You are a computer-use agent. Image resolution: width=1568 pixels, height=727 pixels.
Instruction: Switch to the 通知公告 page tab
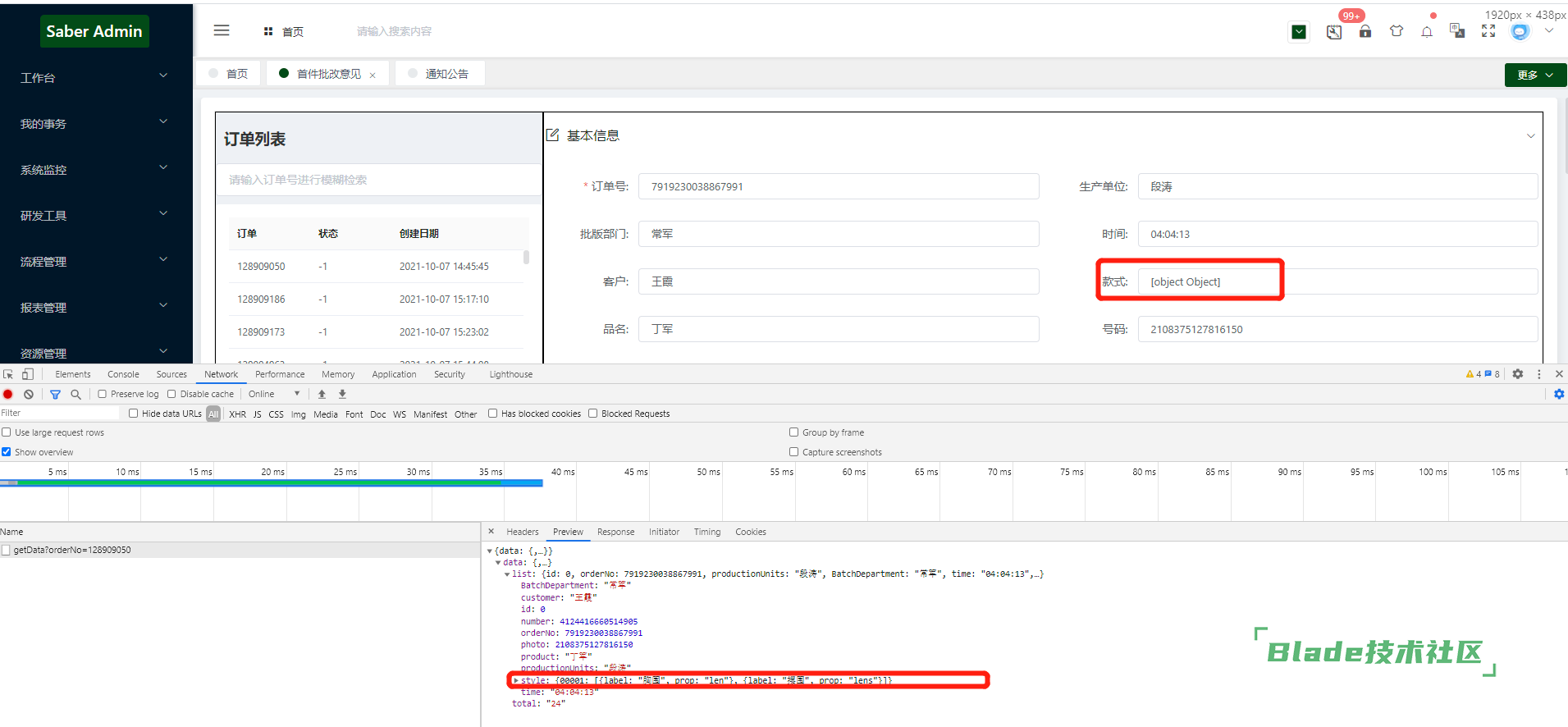(x=440, y=74)
